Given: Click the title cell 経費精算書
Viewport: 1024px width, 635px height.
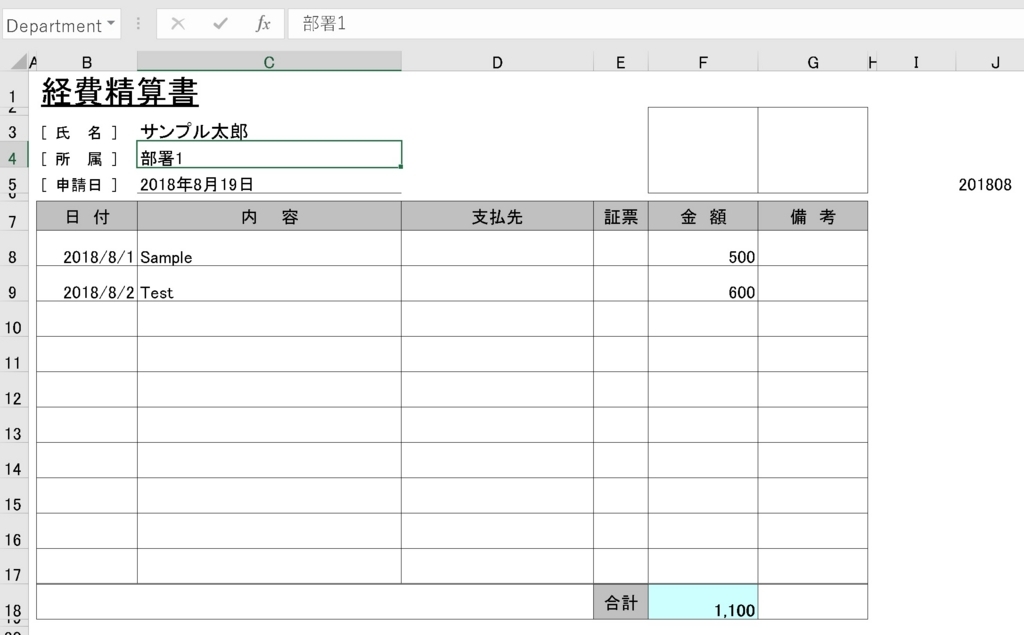Looking at the screenshot, I should (120, 91).
